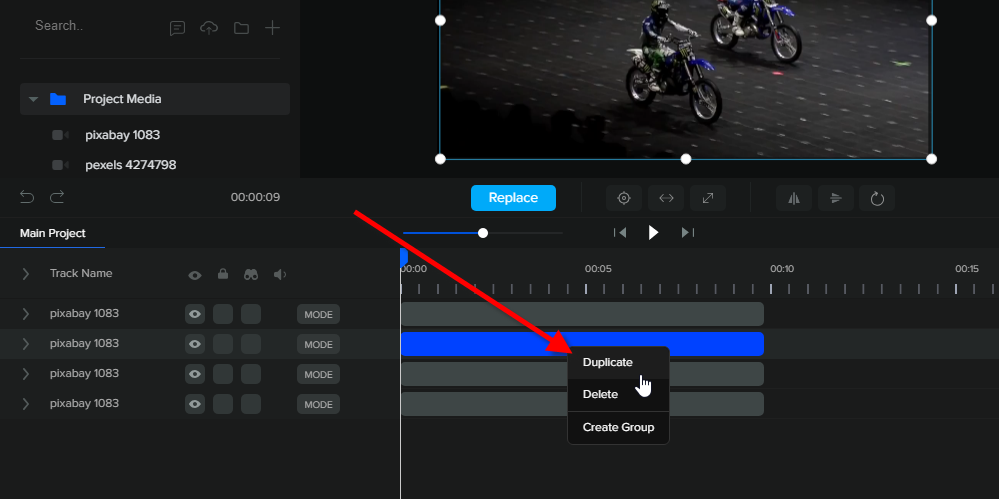Open MODE button on the third track

[319, 375]
